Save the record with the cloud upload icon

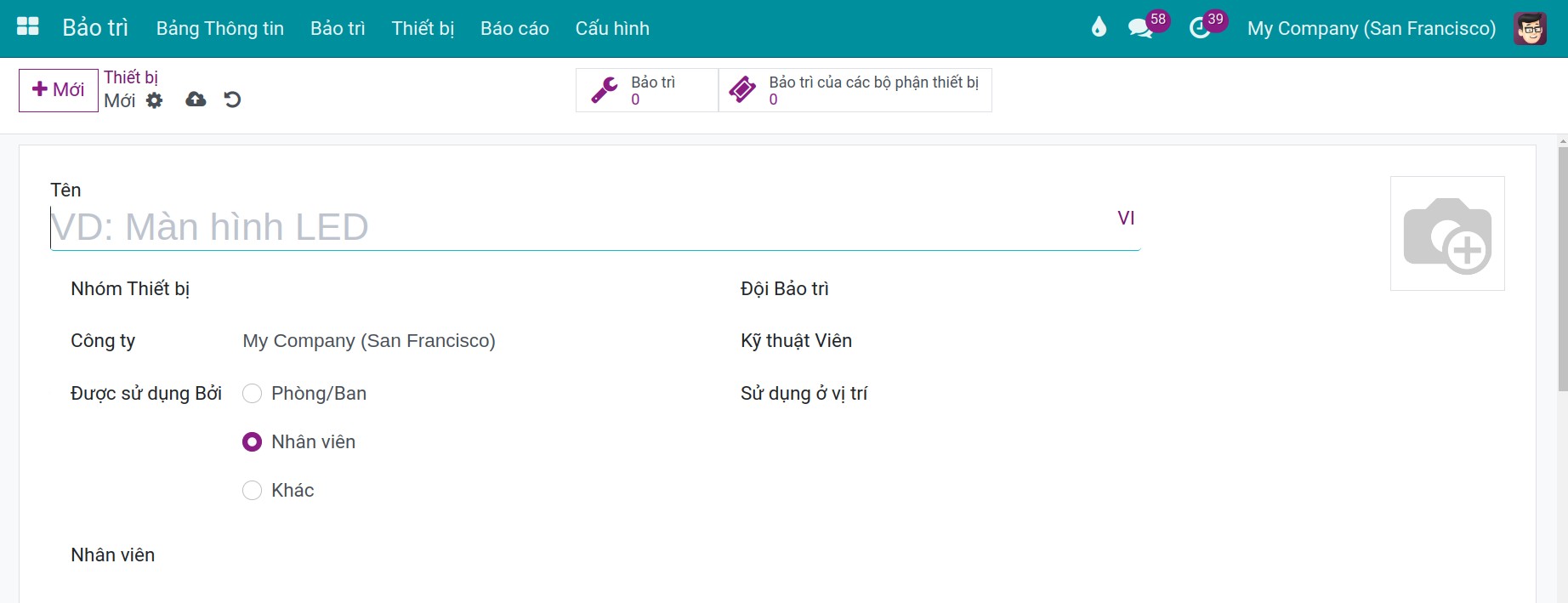(196, 100)
